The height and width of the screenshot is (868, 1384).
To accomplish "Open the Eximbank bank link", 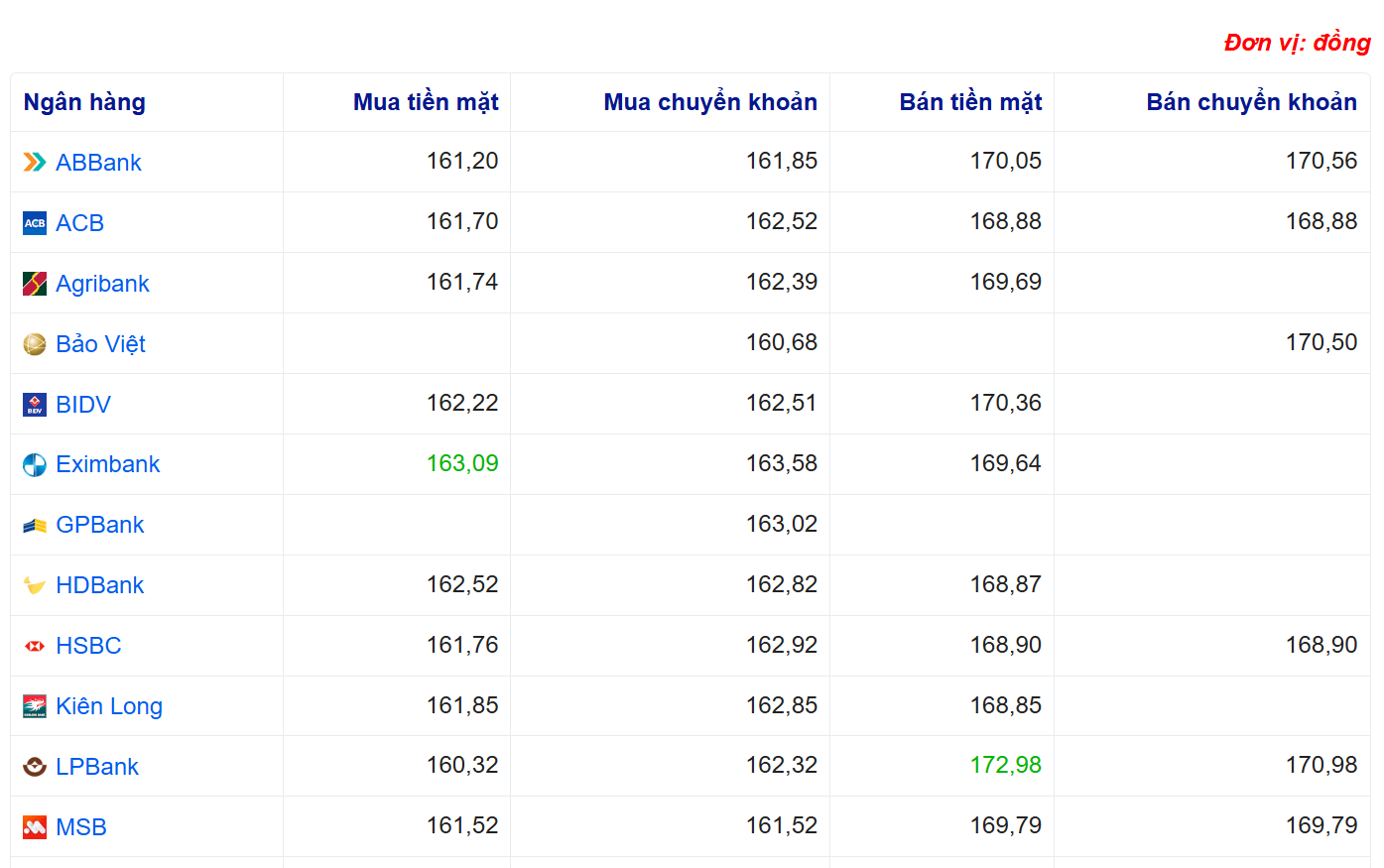I will (107, 464).
